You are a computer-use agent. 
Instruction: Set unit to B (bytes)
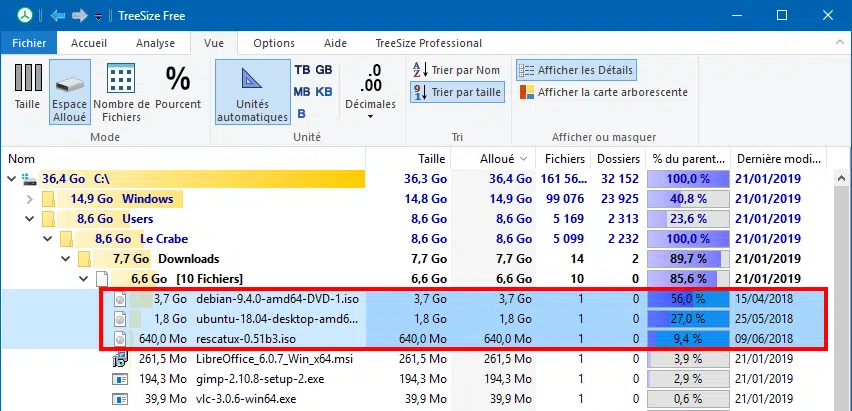point(302,114)
